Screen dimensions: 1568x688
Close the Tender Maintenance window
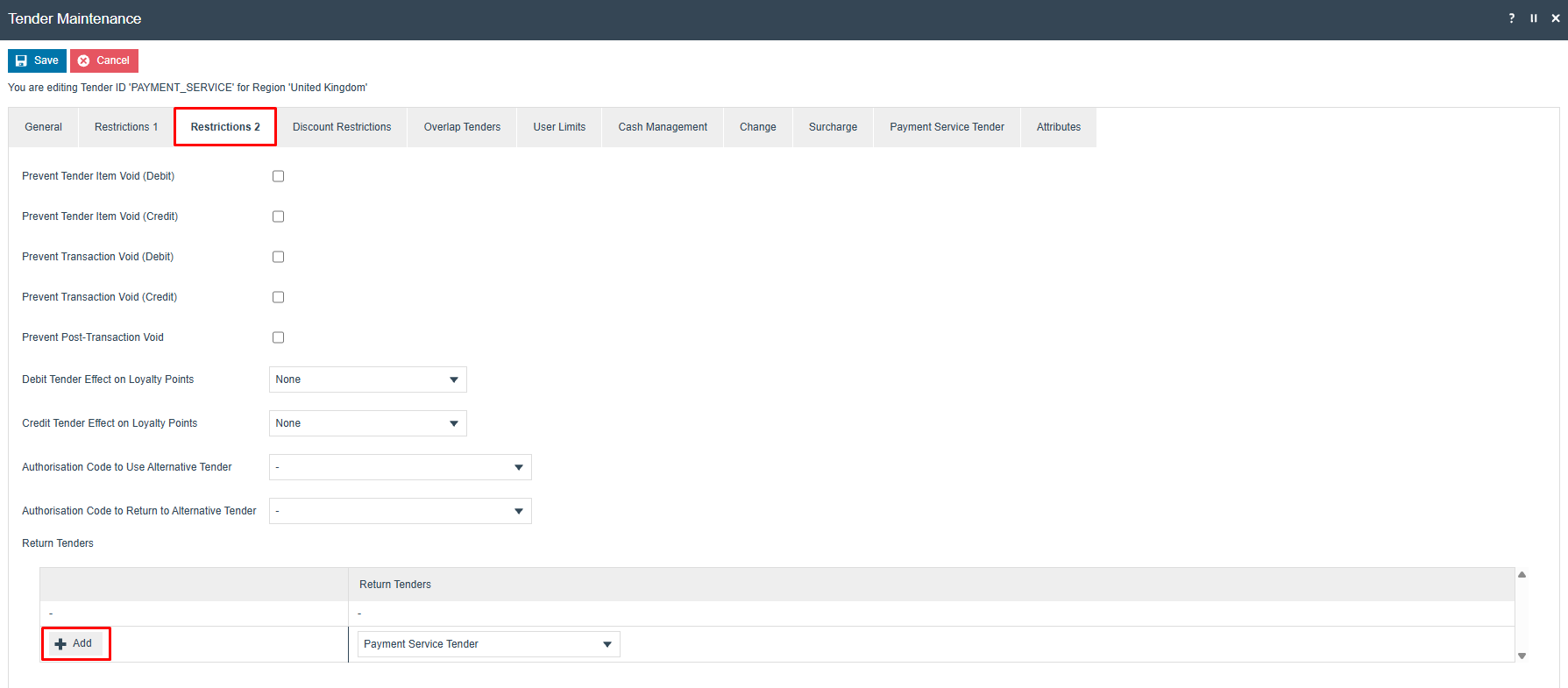pyautogui.click(x=1556, y=18)
